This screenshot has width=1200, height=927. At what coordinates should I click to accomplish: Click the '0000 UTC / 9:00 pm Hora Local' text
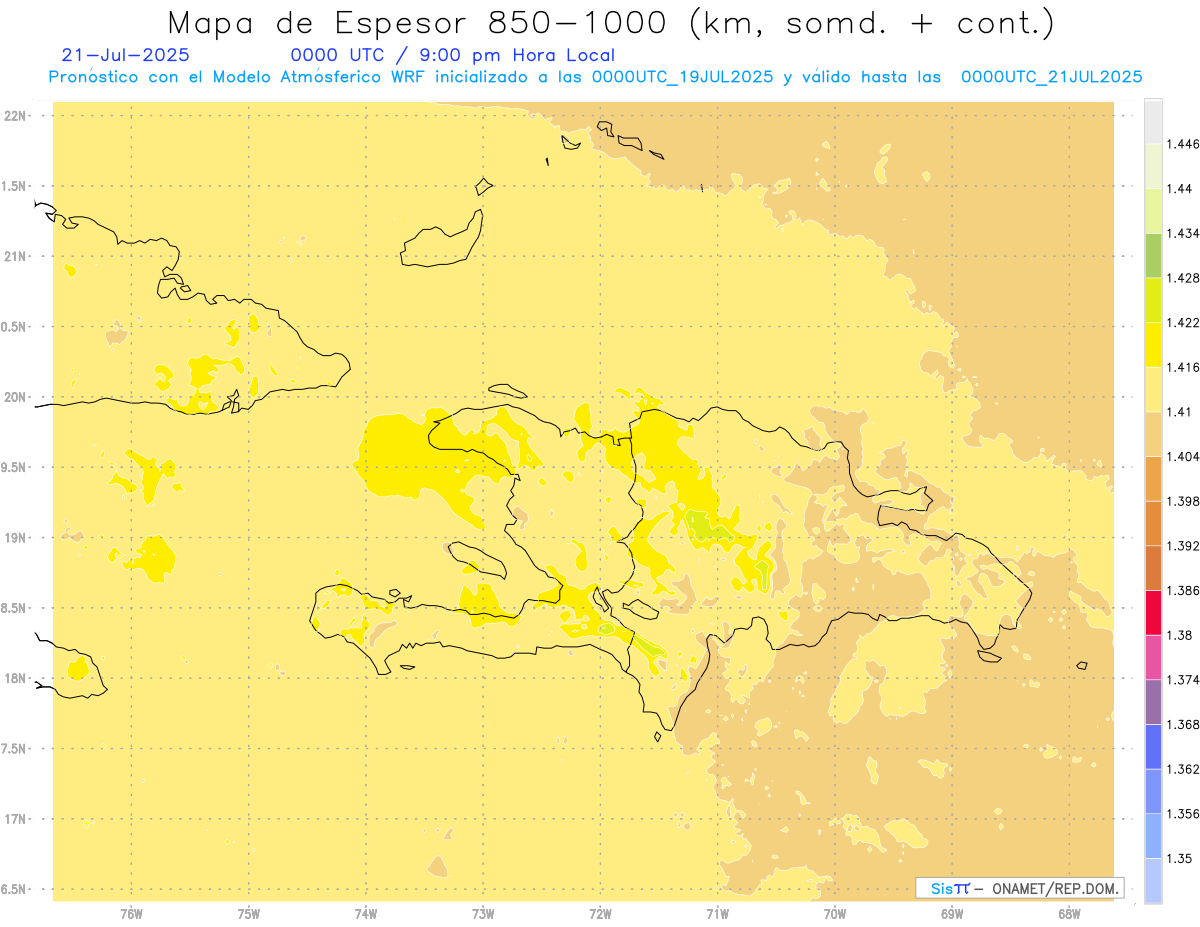pos(453,55)
